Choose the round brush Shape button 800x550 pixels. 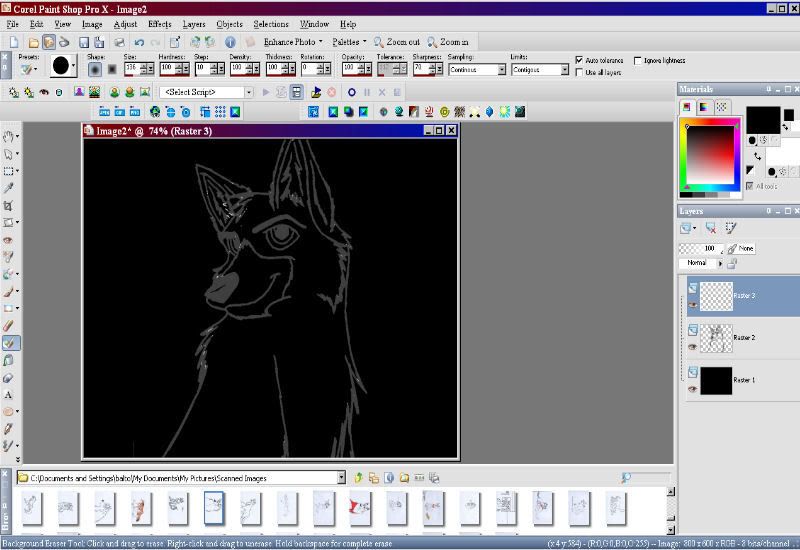point(94,69)
